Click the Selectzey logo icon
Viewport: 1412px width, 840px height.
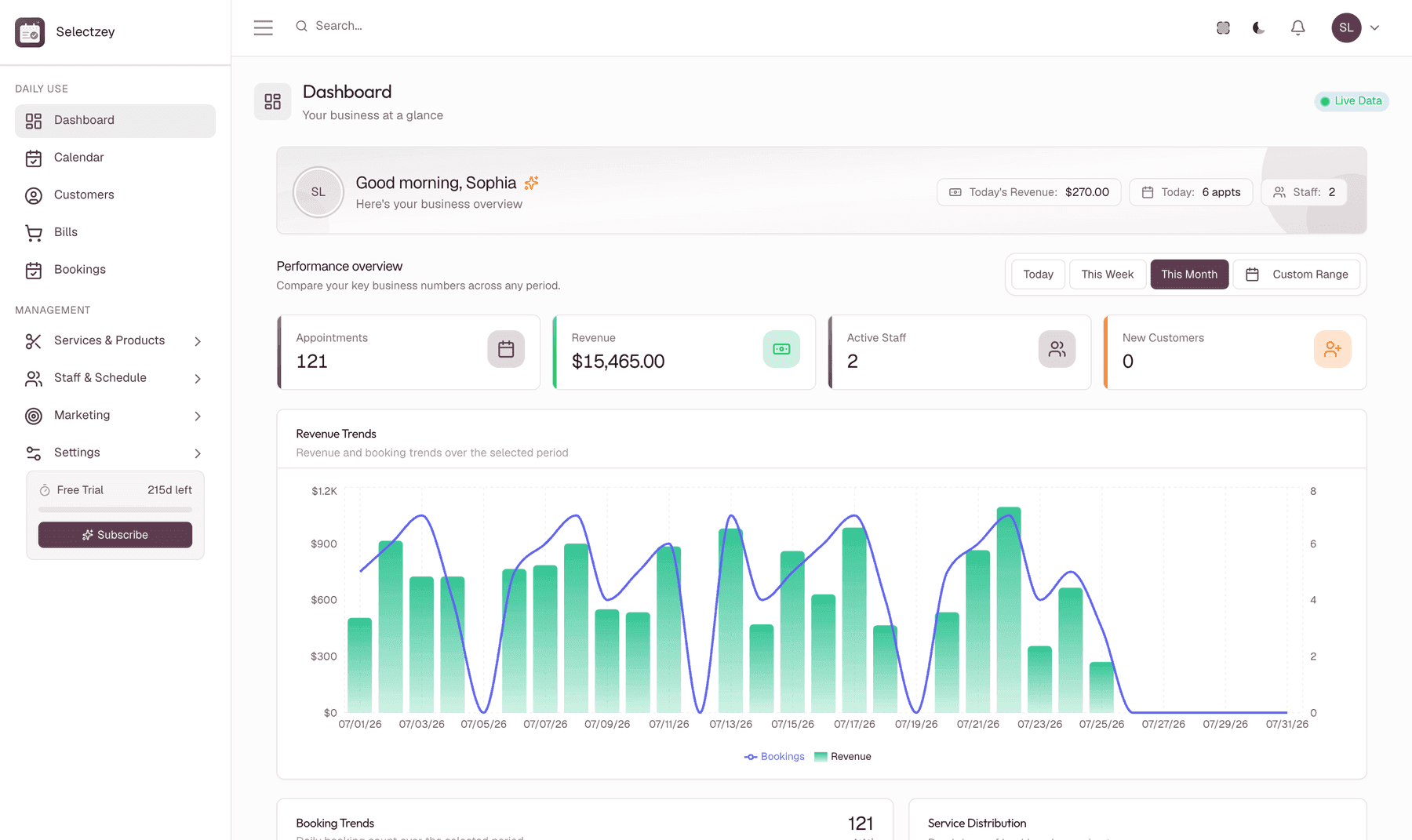pyautogui.click(x=30, y=32)
